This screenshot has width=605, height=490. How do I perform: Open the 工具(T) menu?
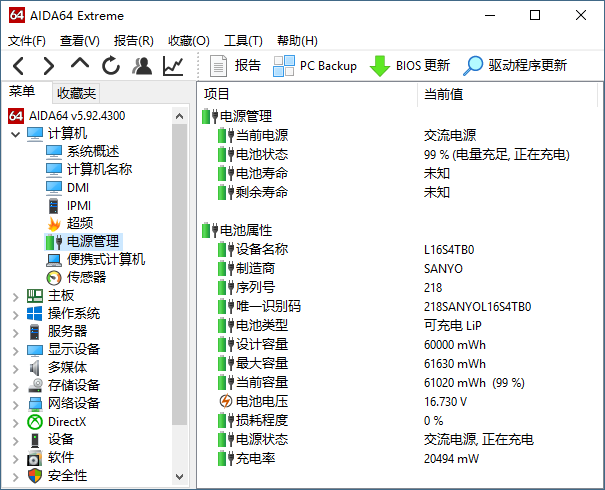(x=242, y=41)
